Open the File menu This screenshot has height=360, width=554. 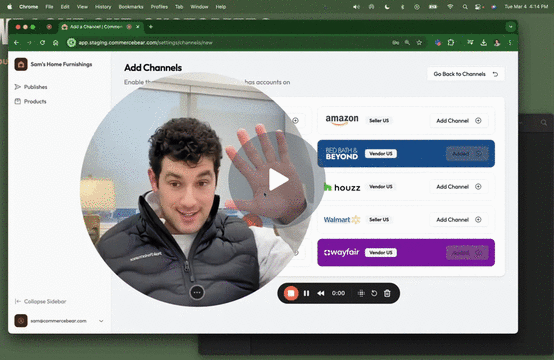click(49, 7)
